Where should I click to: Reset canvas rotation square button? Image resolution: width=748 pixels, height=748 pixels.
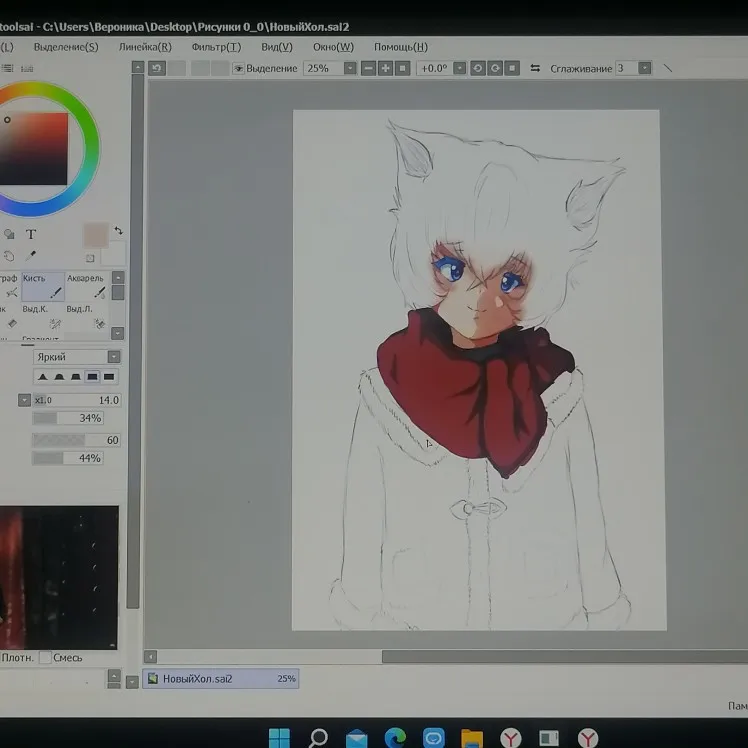[512, 68]
